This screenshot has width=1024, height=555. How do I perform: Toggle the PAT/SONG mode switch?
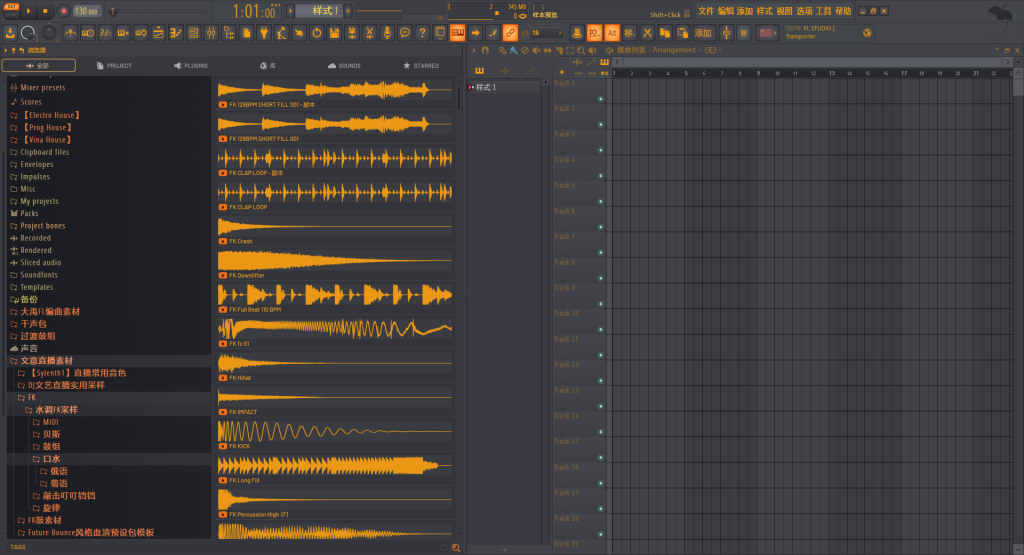pos(12,11)
